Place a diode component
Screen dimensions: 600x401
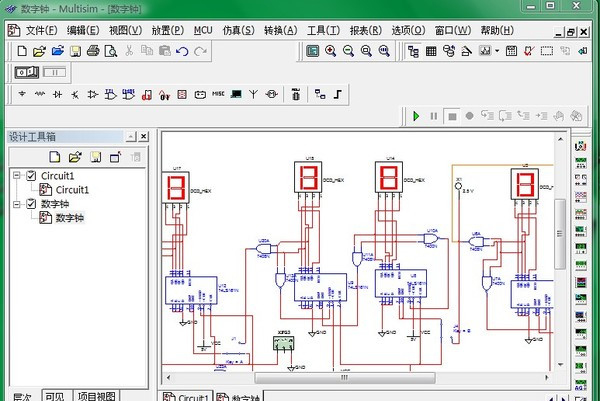[x=57, y=94]
